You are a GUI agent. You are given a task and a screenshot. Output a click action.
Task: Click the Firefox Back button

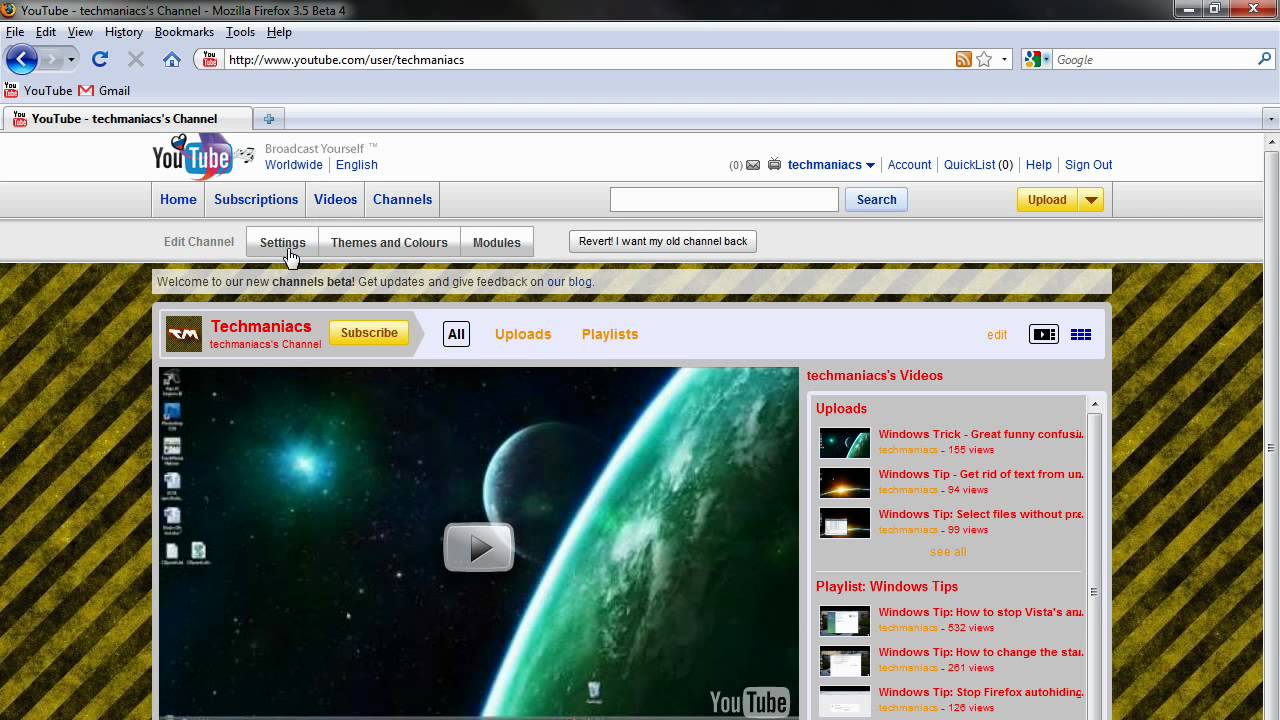pyautogui.click(x=21, y=59)
